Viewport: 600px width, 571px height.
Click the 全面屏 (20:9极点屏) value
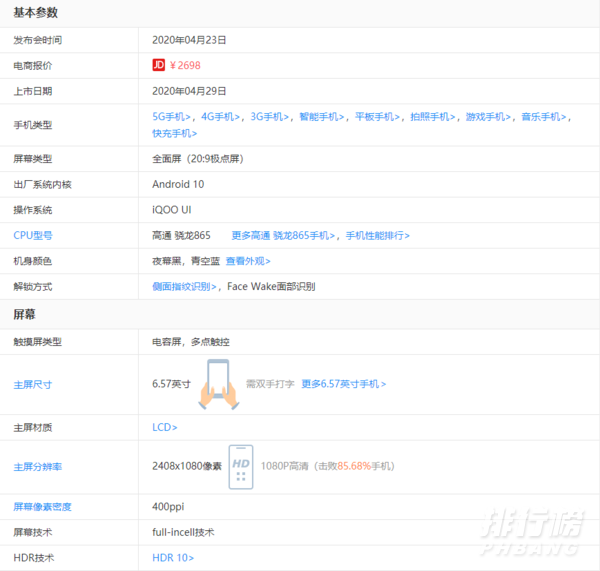(198, 159)
